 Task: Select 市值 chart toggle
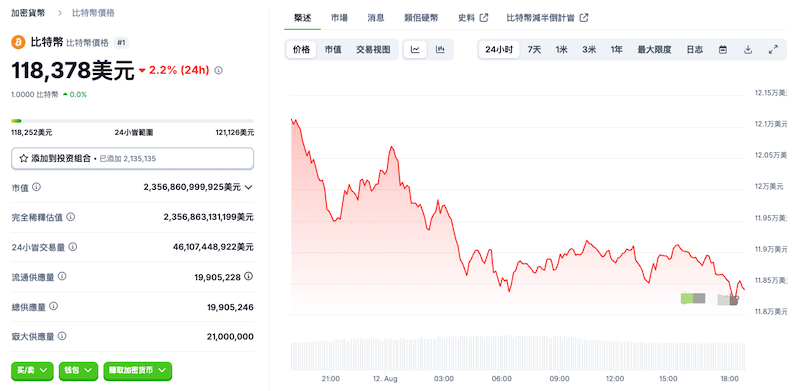click(x=333, y=50)
